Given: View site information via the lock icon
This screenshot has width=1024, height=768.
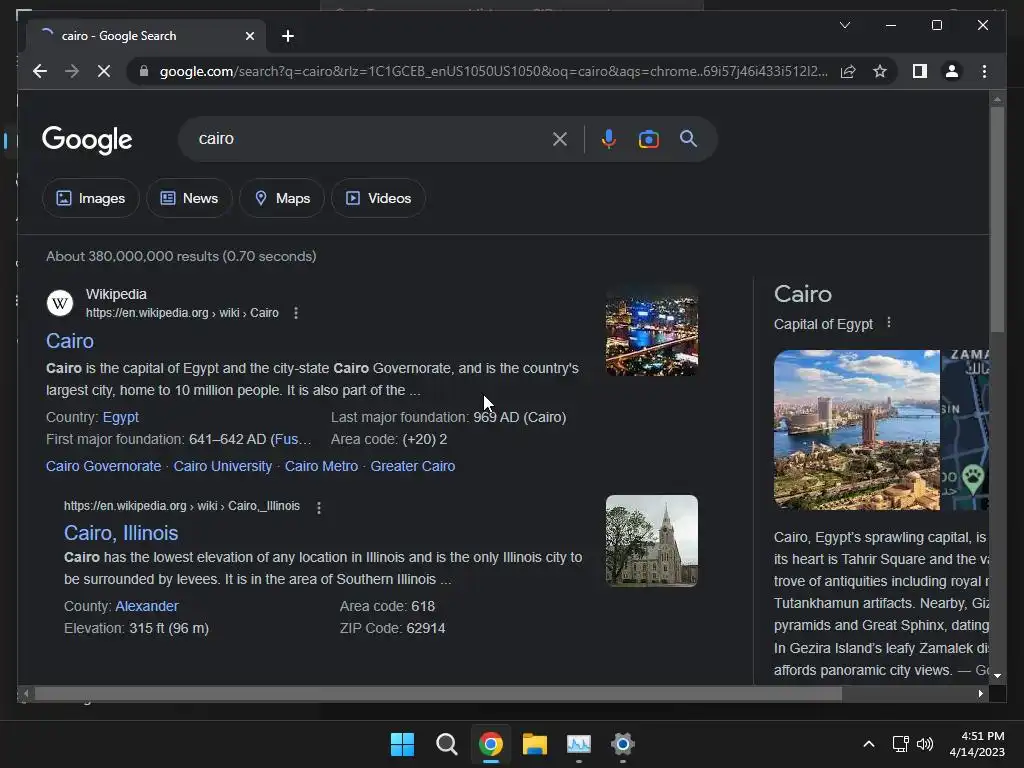Looking at the screenshot, I should tap(144, 71).
